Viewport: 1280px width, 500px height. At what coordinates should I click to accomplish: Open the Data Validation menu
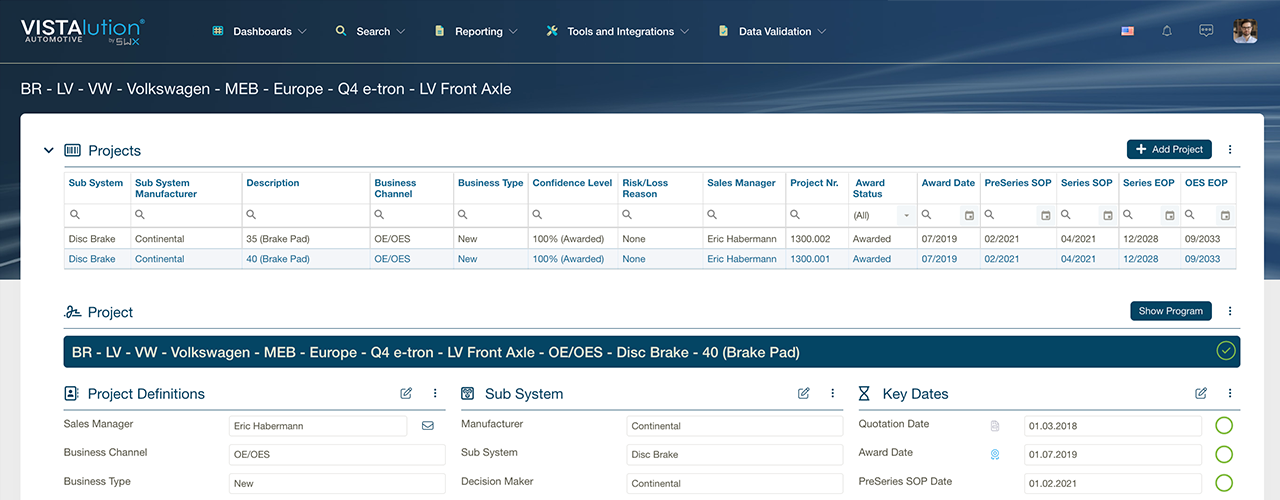point(773,32)
